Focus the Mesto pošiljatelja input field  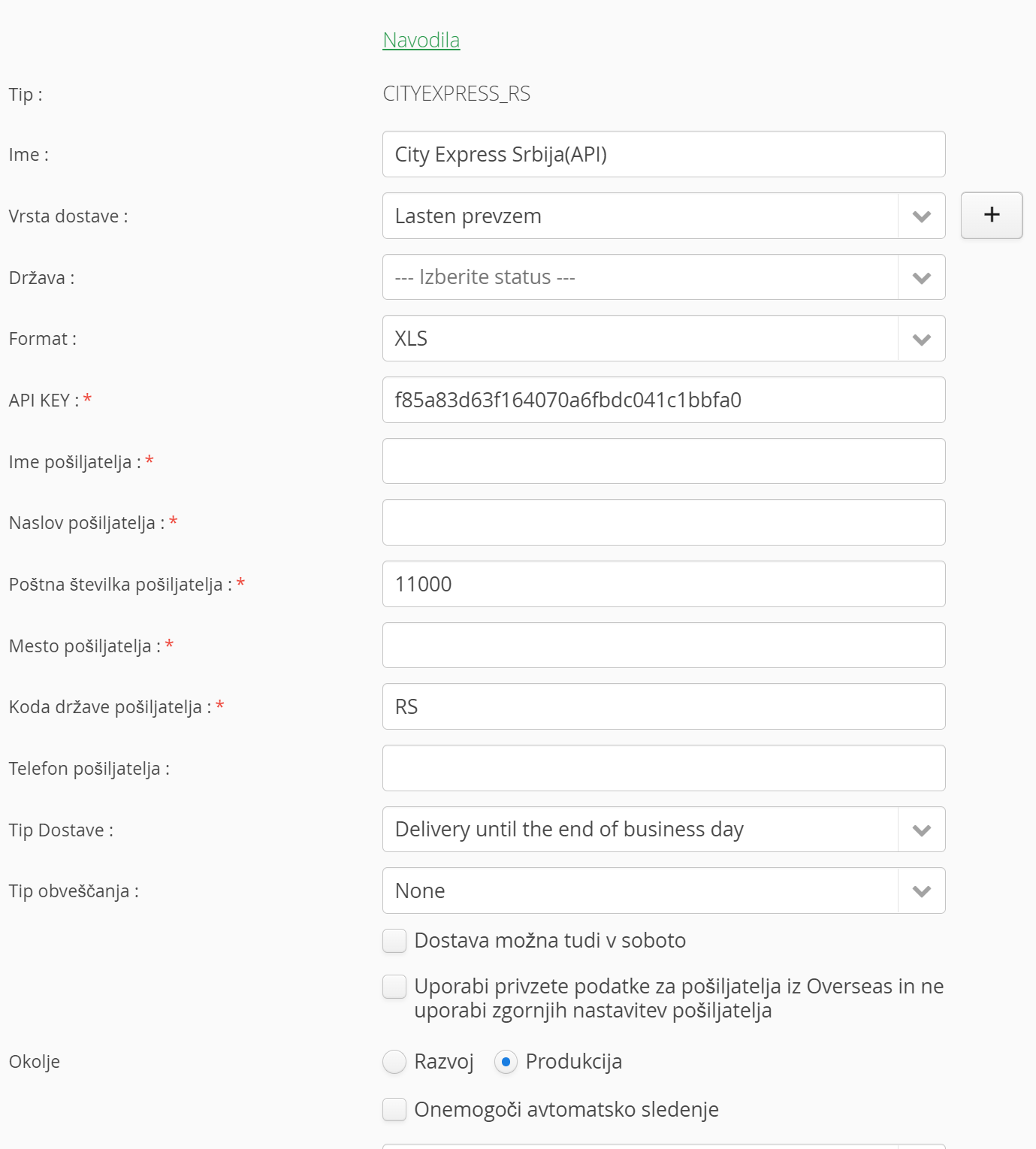[x=663, y=646]
